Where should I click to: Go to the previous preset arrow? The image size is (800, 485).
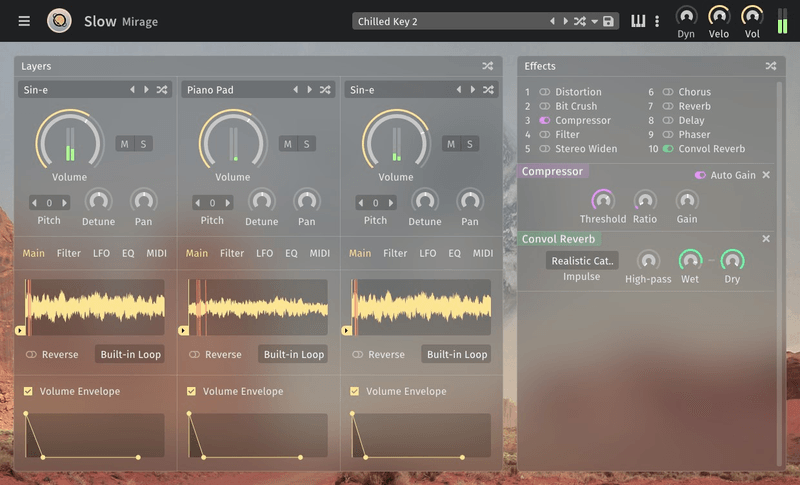click(x=552, y=21)
